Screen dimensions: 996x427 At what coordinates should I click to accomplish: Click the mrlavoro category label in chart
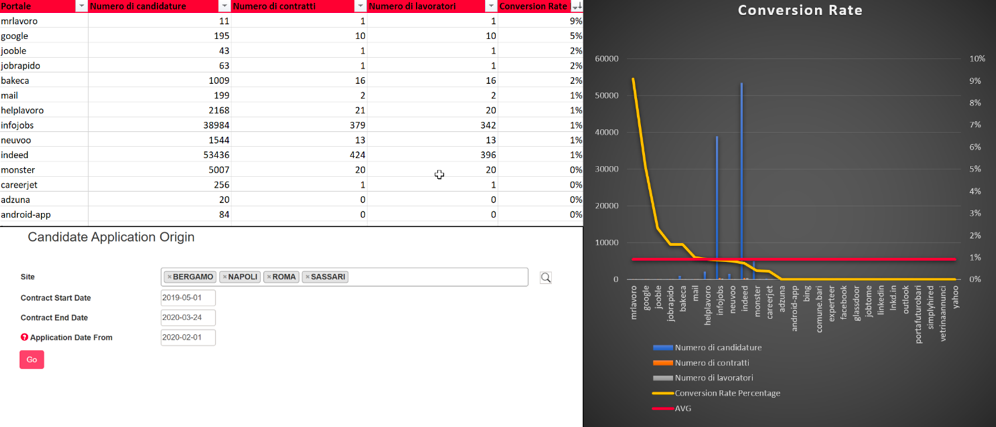point(633,301)
